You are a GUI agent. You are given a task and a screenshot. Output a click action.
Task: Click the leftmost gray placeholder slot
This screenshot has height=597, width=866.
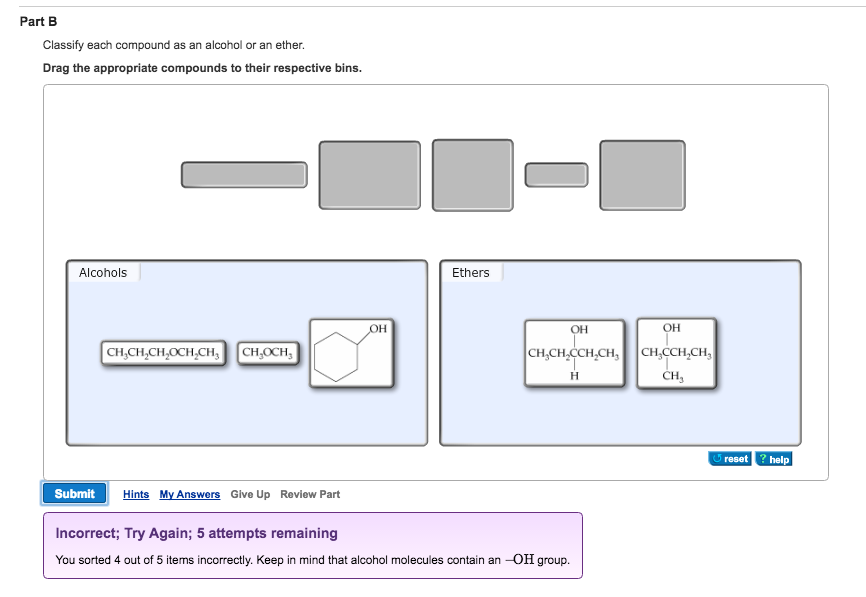coord(243,174)
